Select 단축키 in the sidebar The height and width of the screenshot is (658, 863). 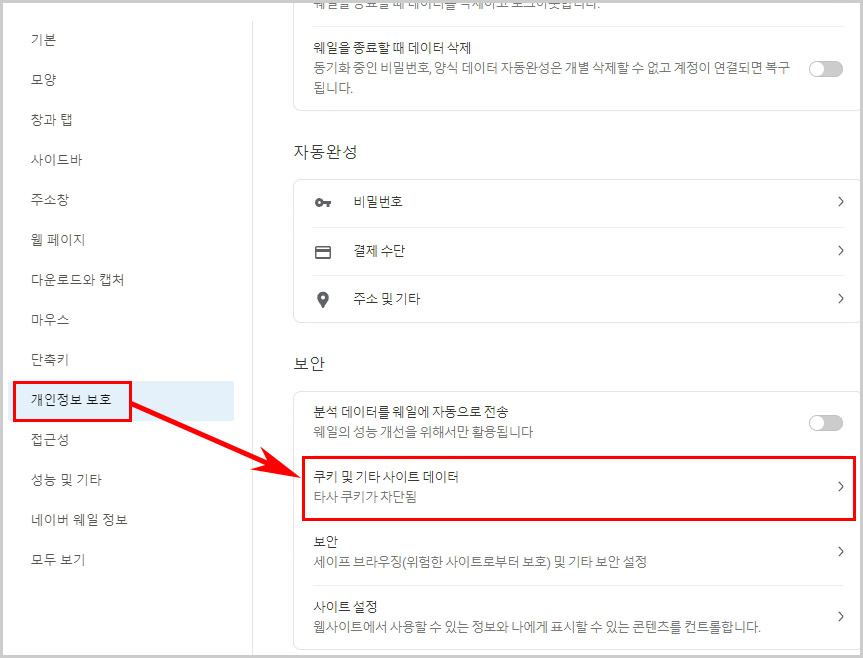click(50, 360)
